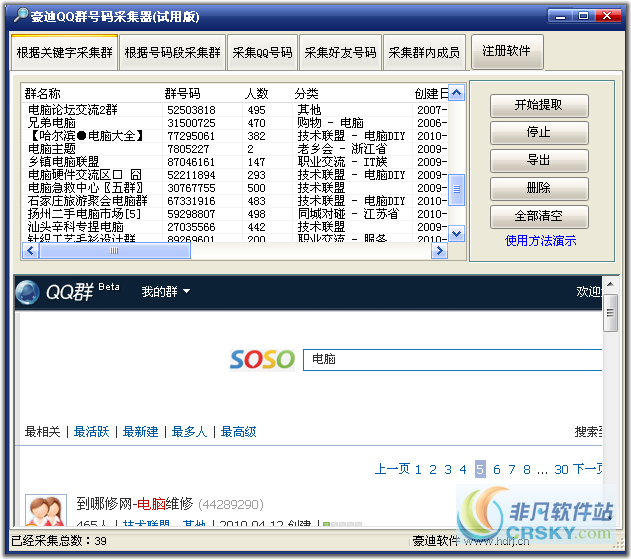Open the 使用方法演示 link

click(x=540, y=241)
